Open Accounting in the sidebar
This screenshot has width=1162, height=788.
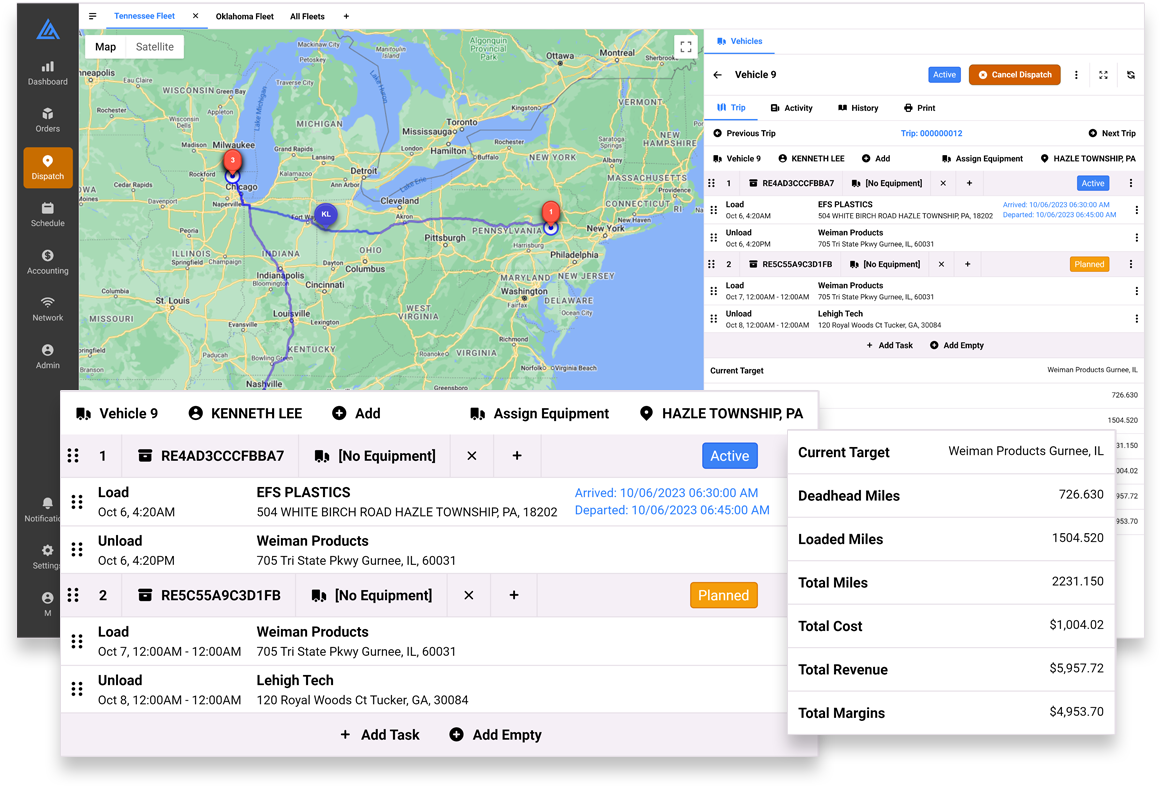coord(47,262)
